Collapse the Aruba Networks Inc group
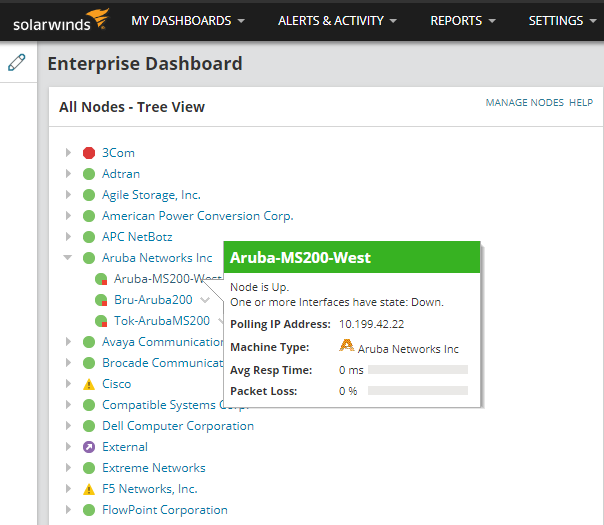 pos(68,258)
